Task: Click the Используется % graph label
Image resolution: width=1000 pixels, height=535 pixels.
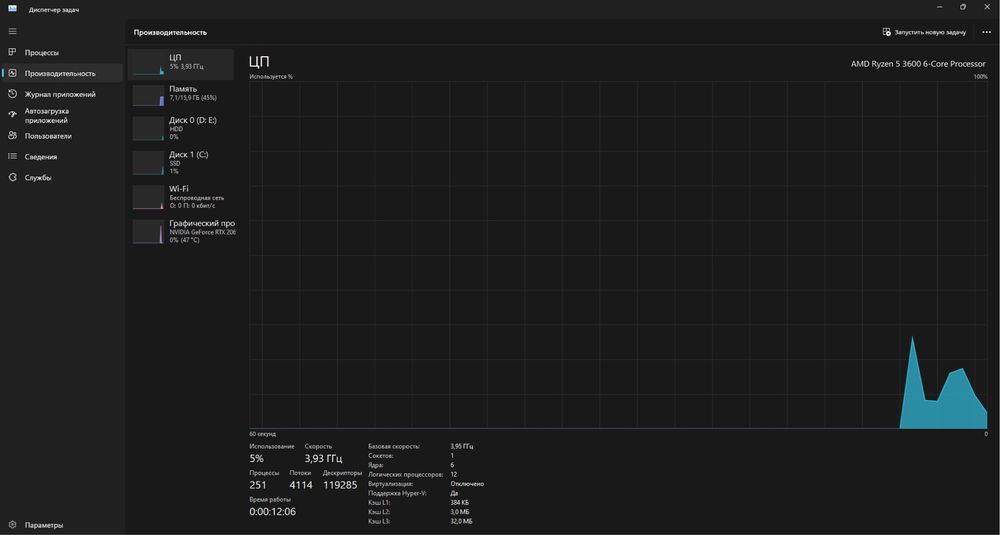Action: tap(271, 77)
